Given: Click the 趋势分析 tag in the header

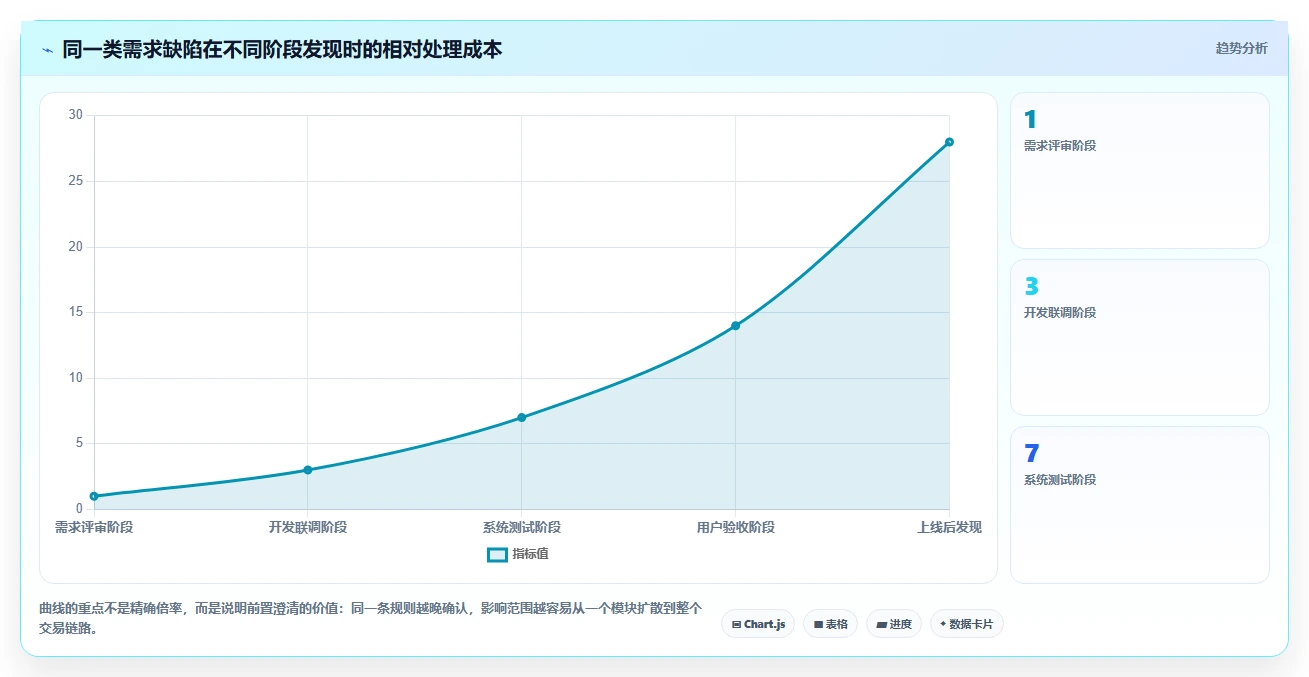Looking at the screenshot, I should tap(1241, 48).
